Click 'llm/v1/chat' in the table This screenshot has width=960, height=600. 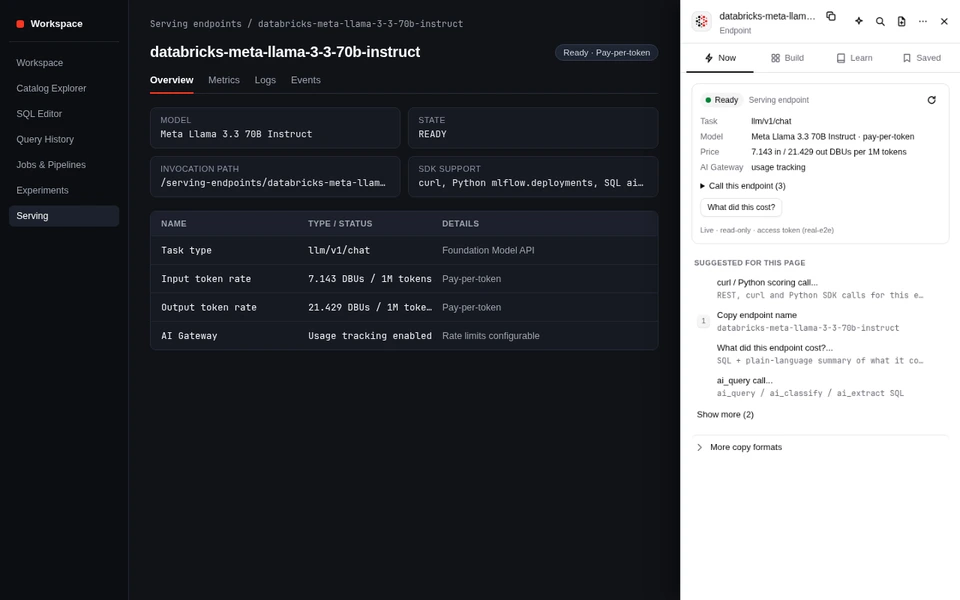(x=339, y=250)
